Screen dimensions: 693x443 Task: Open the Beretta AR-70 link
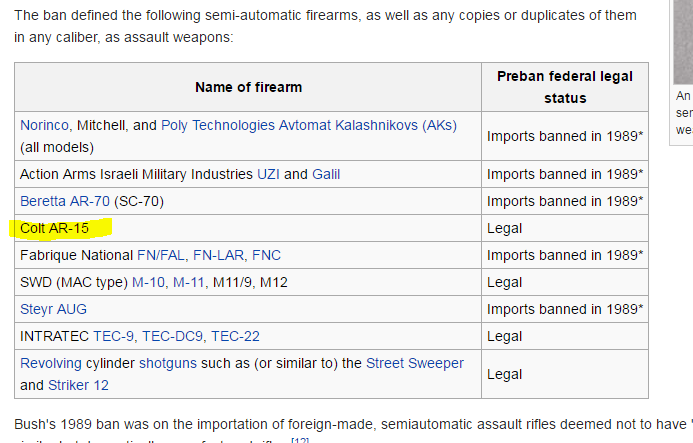(x=65, y=201)
